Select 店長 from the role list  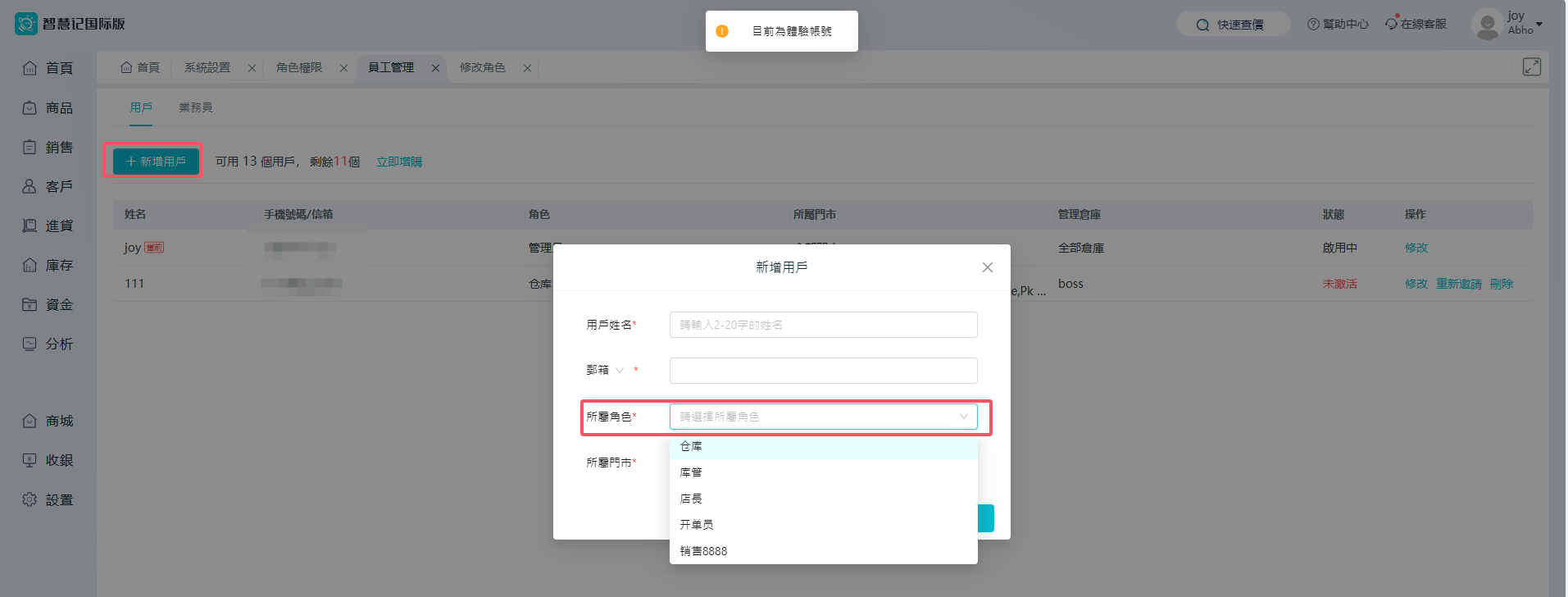coord(691,499)
